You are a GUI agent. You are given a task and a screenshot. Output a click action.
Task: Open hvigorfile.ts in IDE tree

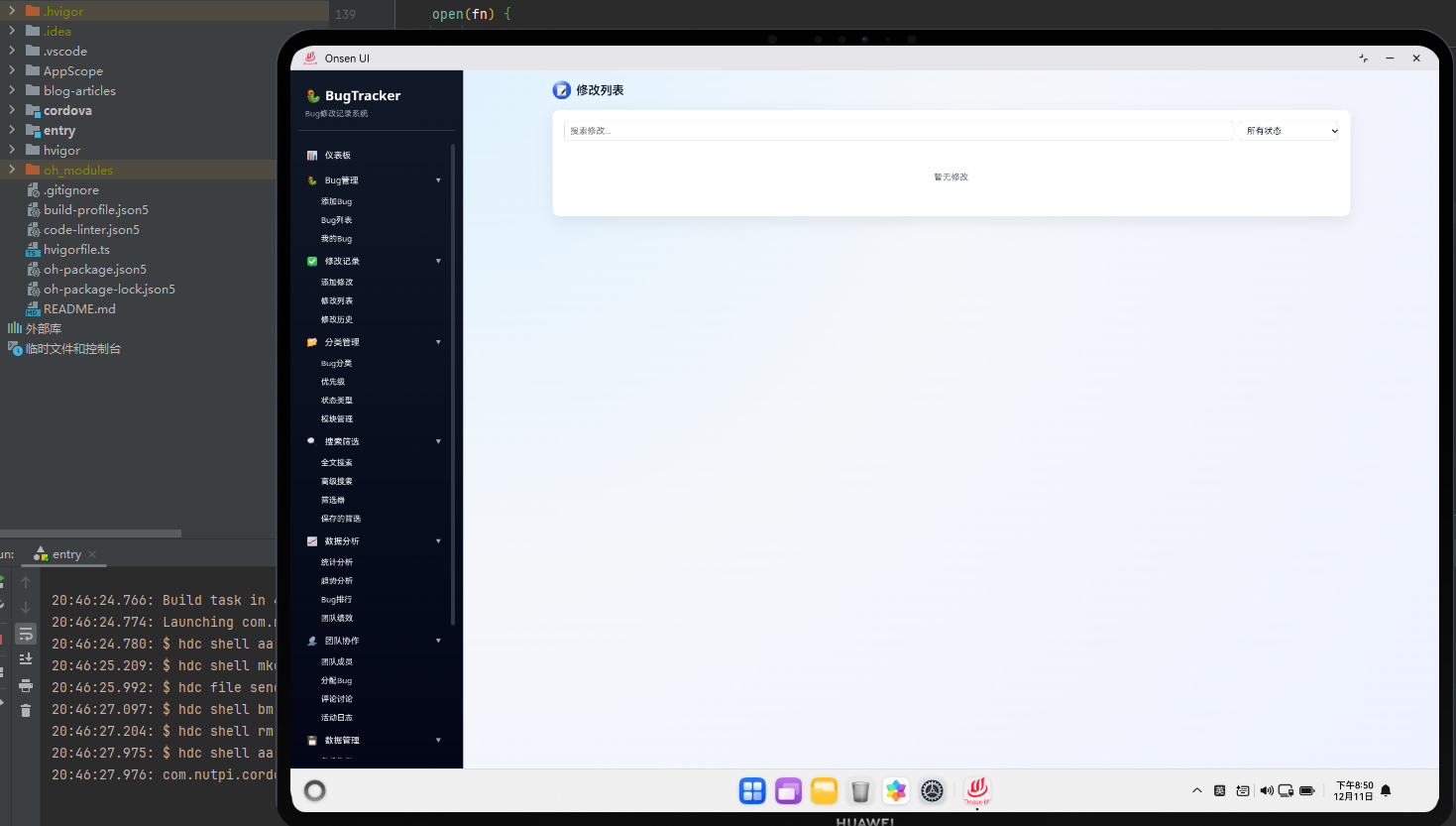point(76,249)
